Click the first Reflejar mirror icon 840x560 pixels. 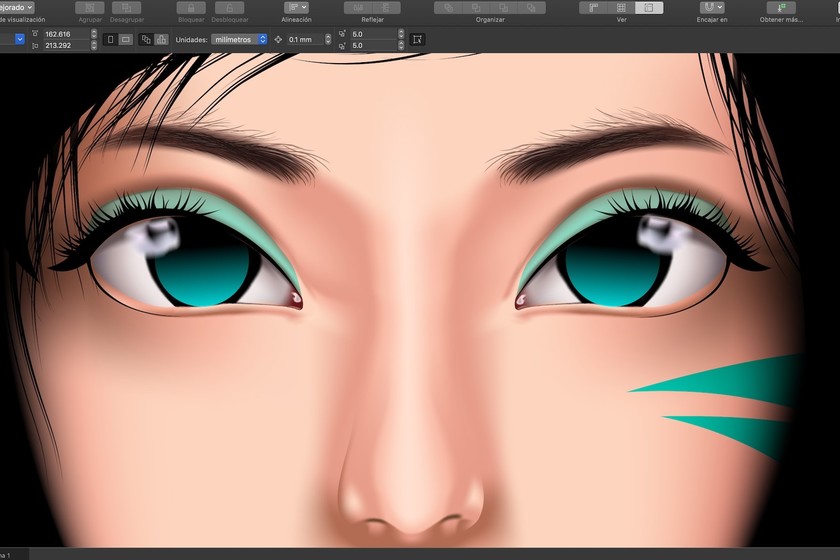pyautogui.click(x=359, y=7)
